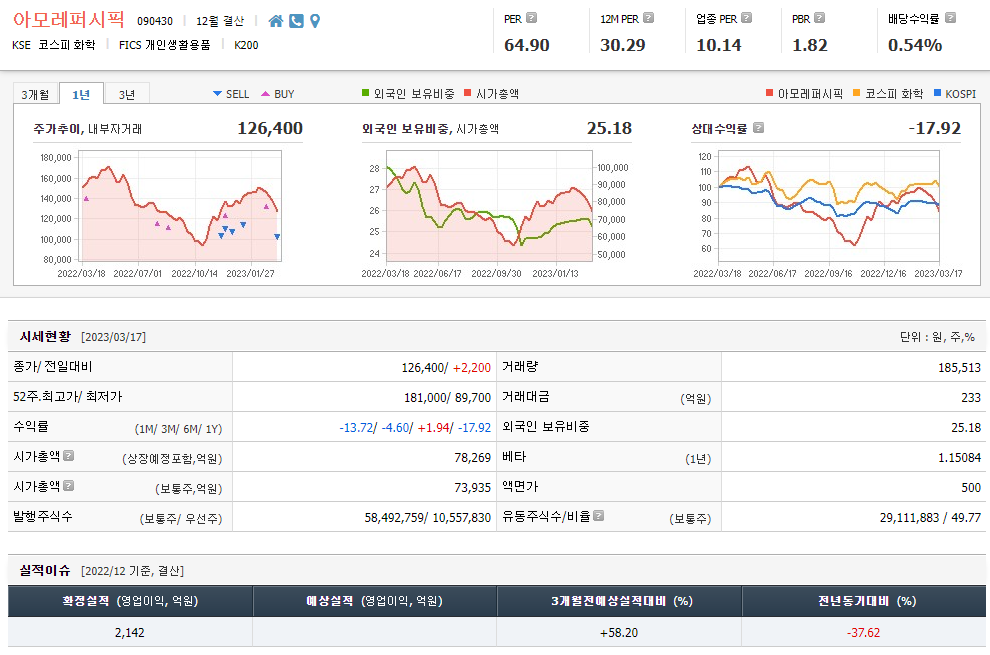Open help icon next to 상대수익률
Screen dimensions: 990x655
(758, 128)
